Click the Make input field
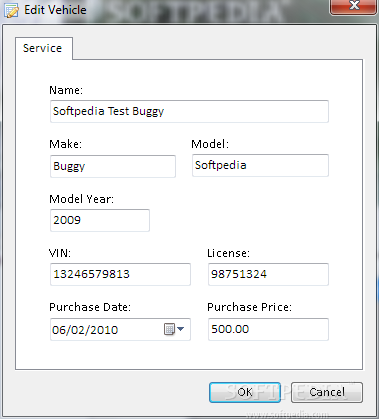The width and height of the screenshot is (379, 419). click(x=113, y=166)
